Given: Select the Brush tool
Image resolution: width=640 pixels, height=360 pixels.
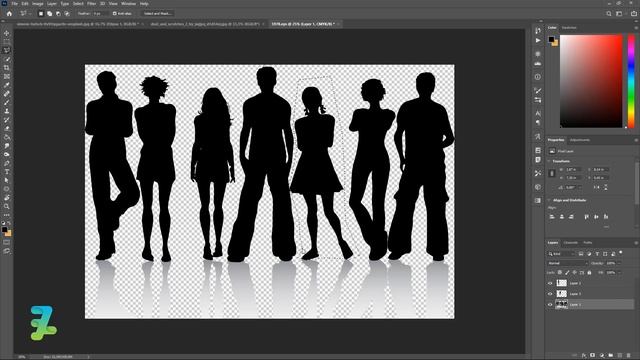Looking at the screenshot, I should (x=7, y=102).
